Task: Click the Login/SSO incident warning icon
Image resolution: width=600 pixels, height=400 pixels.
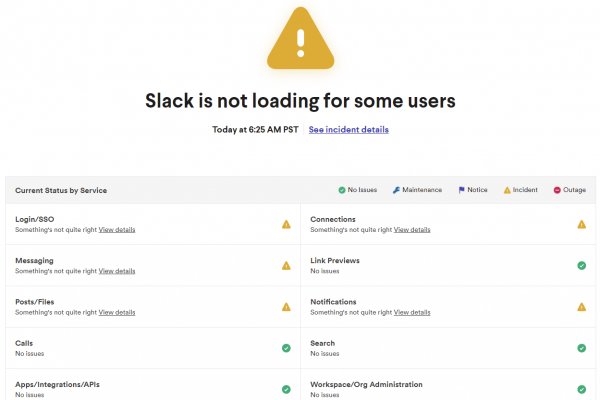Action: pos(286,224)
